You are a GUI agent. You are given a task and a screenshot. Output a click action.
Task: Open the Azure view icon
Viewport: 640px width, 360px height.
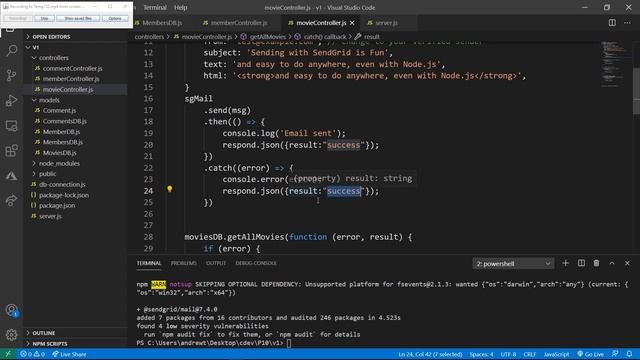tap(11, 176)
